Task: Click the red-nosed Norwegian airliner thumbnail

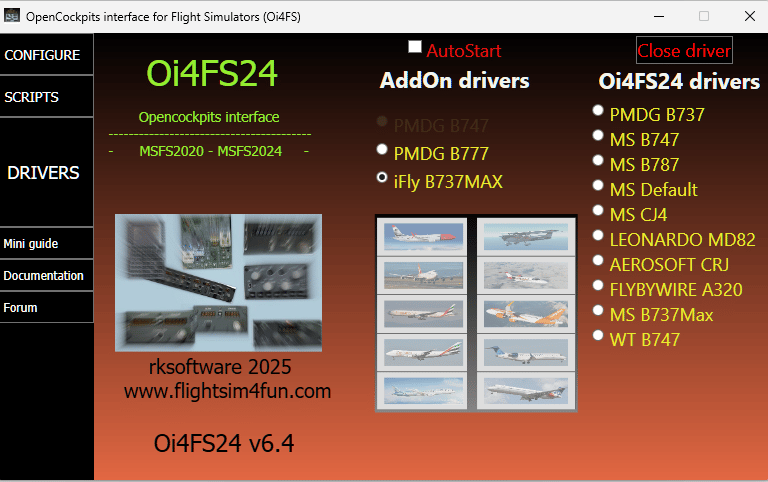Action: tap(422, 237)
